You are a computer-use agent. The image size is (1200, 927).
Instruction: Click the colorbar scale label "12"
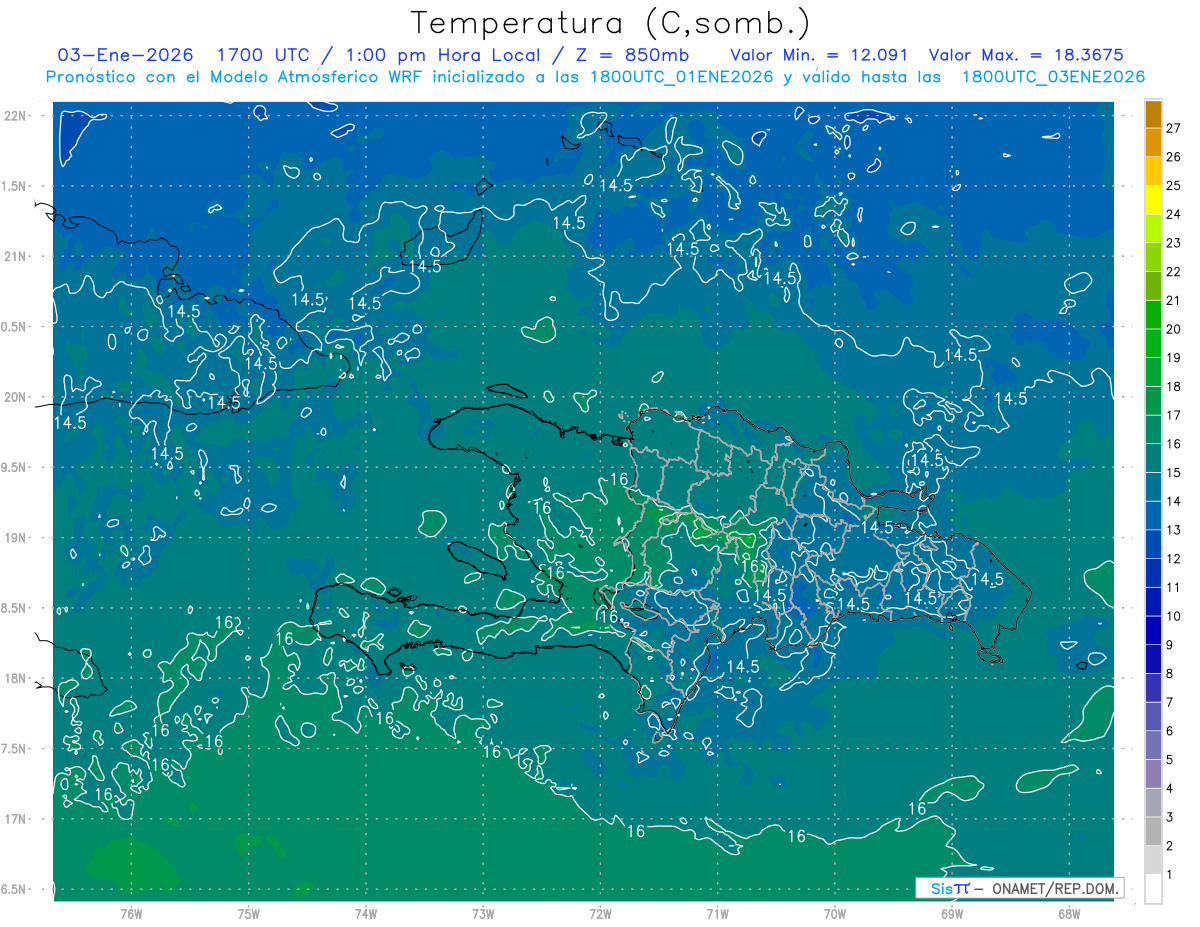tap(1174, 559)
